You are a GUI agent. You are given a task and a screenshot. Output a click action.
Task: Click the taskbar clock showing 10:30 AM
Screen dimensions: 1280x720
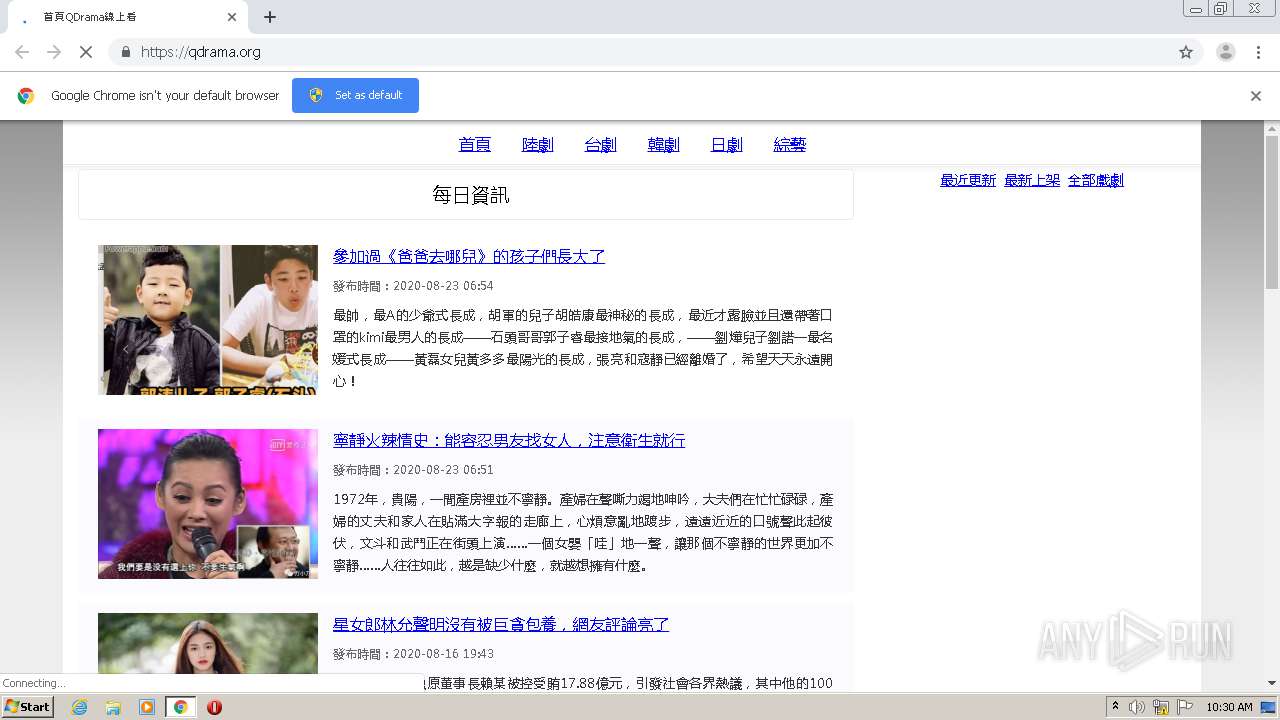1229,707
